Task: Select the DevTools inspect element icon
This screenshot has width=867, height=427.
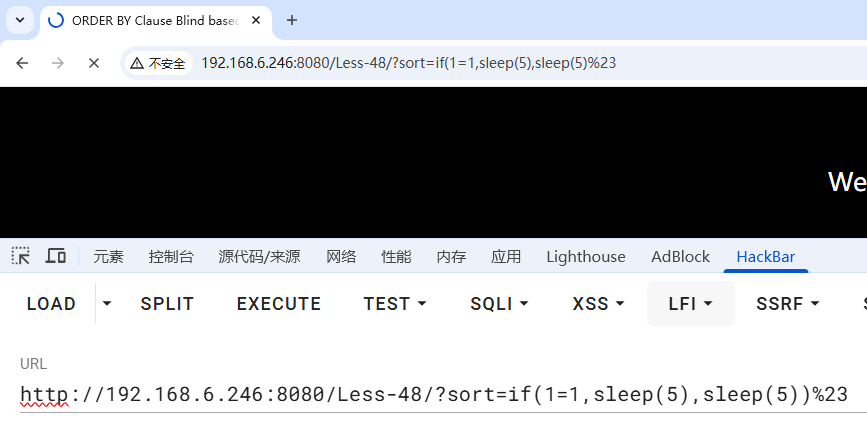Action: [x=21, y=256]
